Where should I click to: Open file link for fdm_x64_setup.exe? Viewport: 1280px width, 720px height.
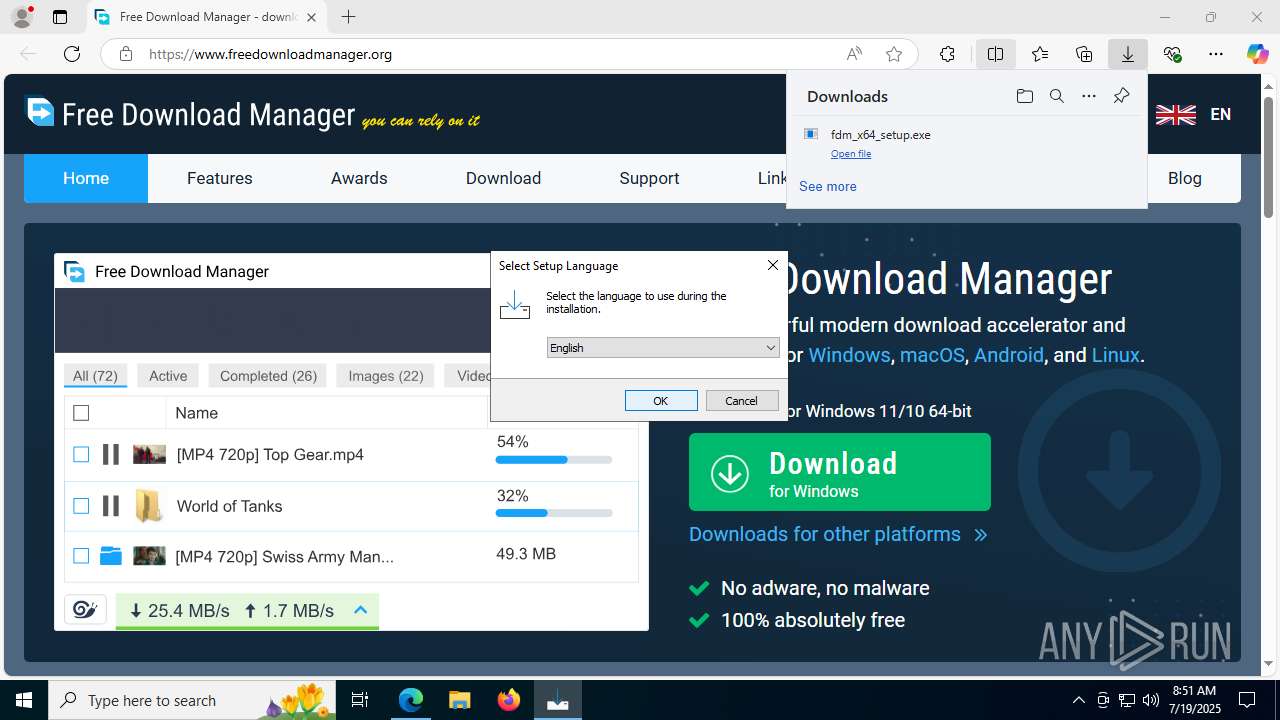coord(851,154)
